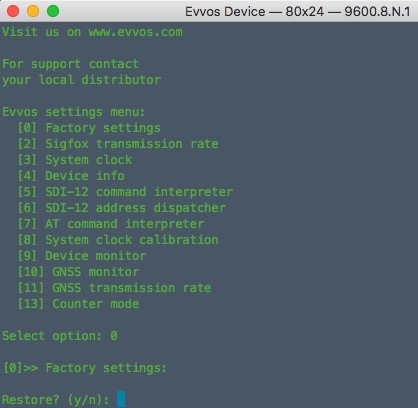Click the System clock calibration line

[x=118, y=240]
